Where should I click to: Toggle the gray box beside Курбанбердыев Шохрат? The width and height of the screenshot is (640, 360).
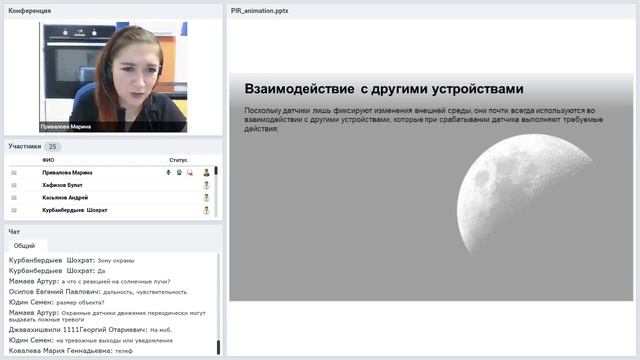tap(14, 210)
